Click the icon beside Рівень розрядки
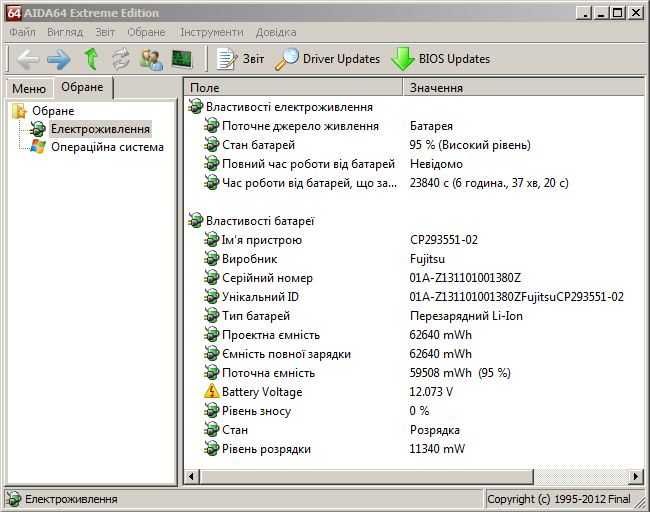The image size is (650, 512). 211,449
